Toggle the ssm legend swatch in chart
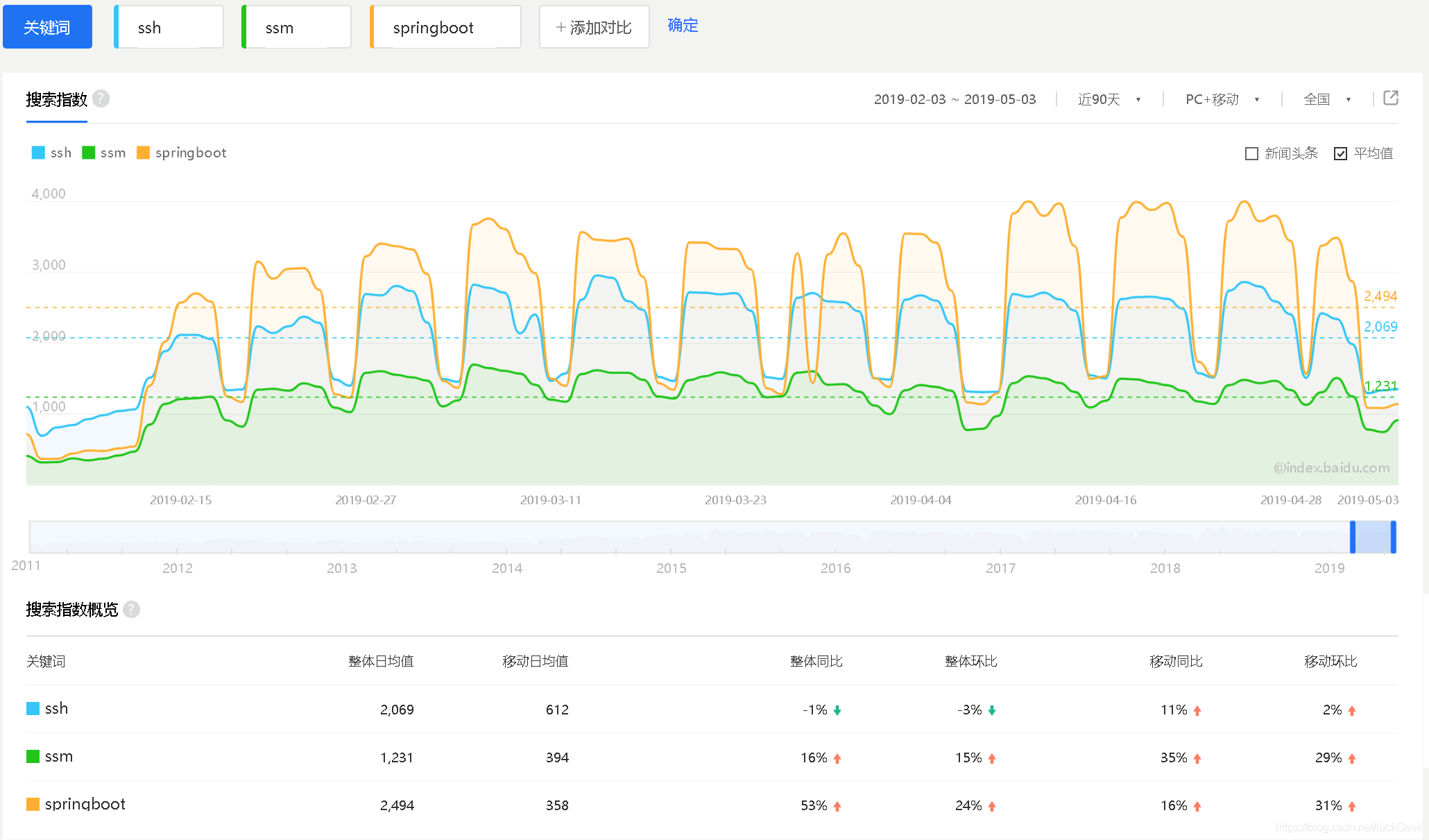The width and height of the screenshot is (1429, 840). coord(88,153)
